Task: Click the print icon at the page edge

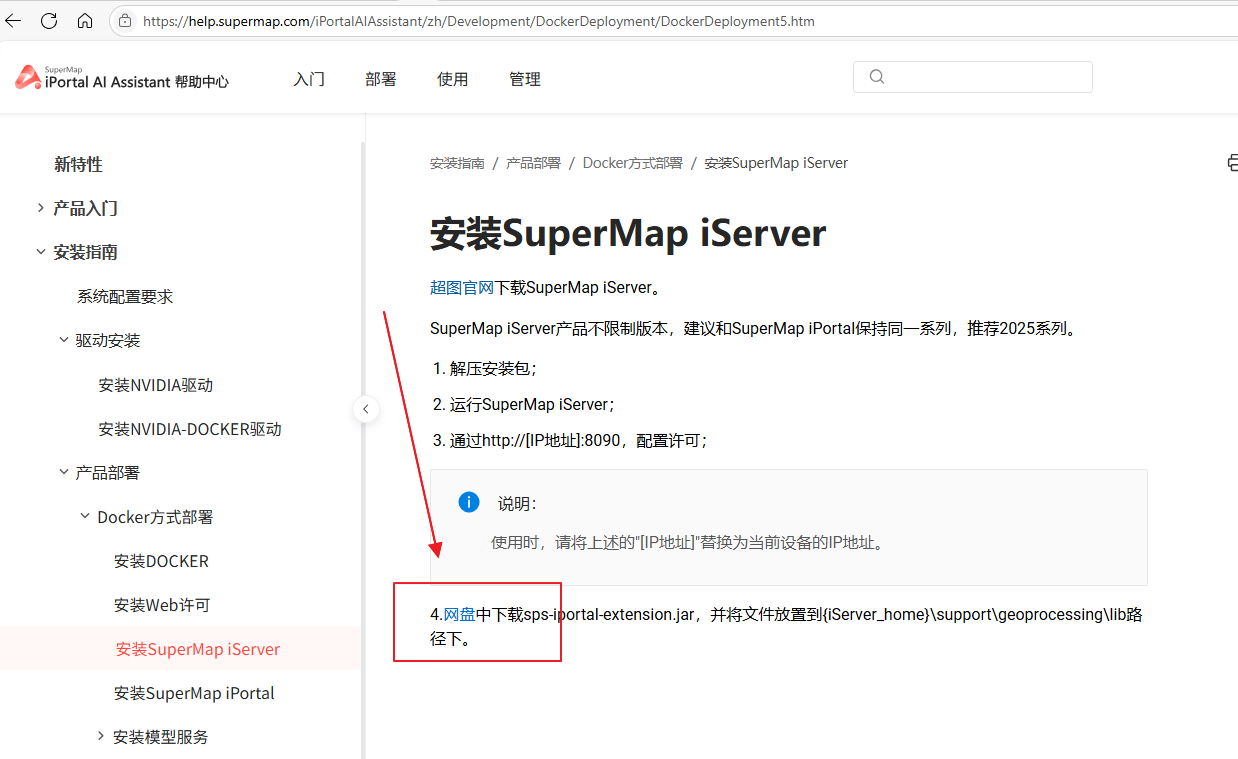Action: click(1233, 163)
